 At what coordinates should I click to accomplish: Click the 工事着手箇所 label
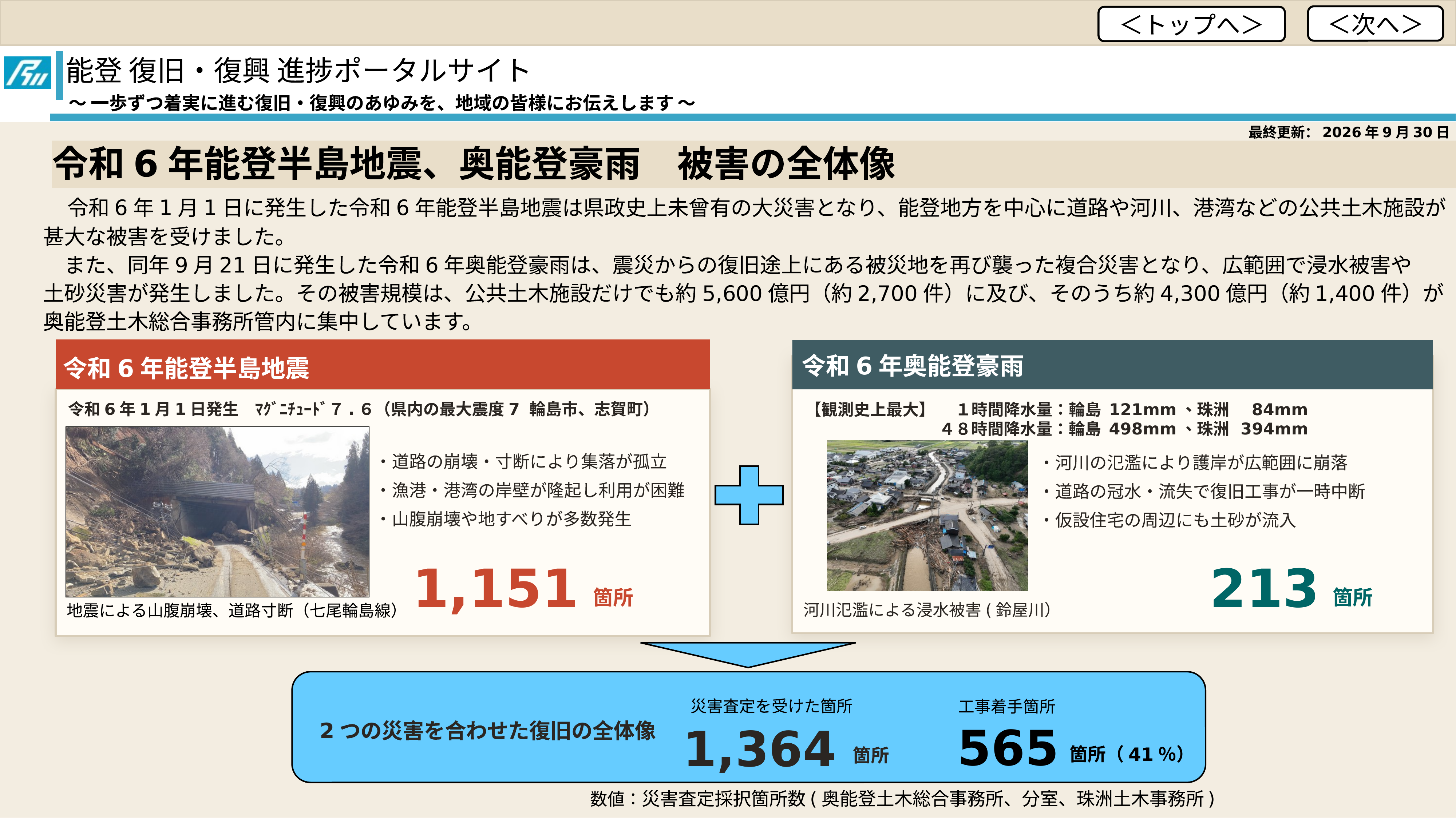(x=1007, y=707)
